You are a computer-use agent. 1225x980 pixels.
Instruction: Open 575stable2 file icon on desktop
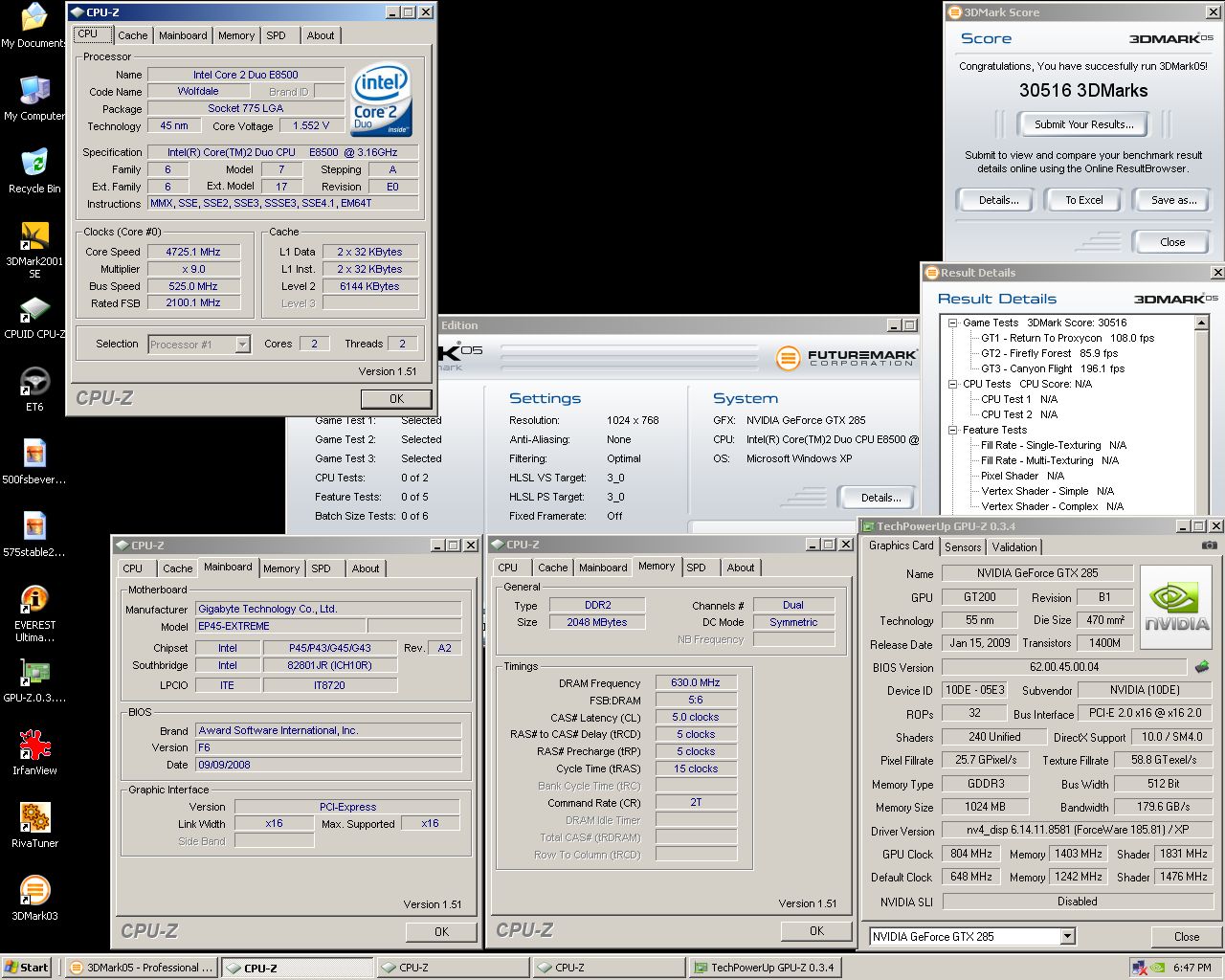pos(34,535)
